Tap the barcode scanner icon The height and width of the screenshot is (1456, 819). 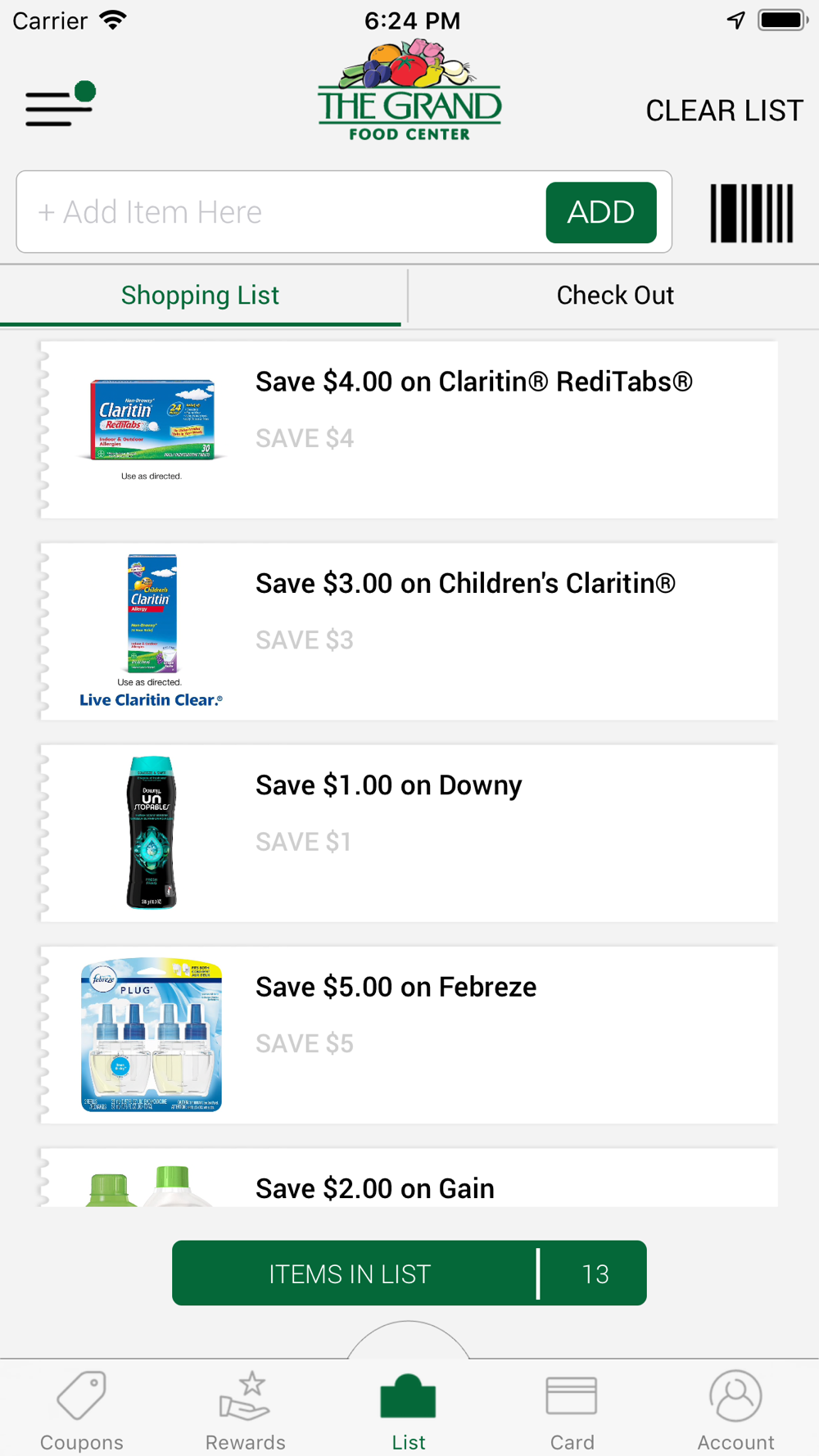(x=752, y=213)
